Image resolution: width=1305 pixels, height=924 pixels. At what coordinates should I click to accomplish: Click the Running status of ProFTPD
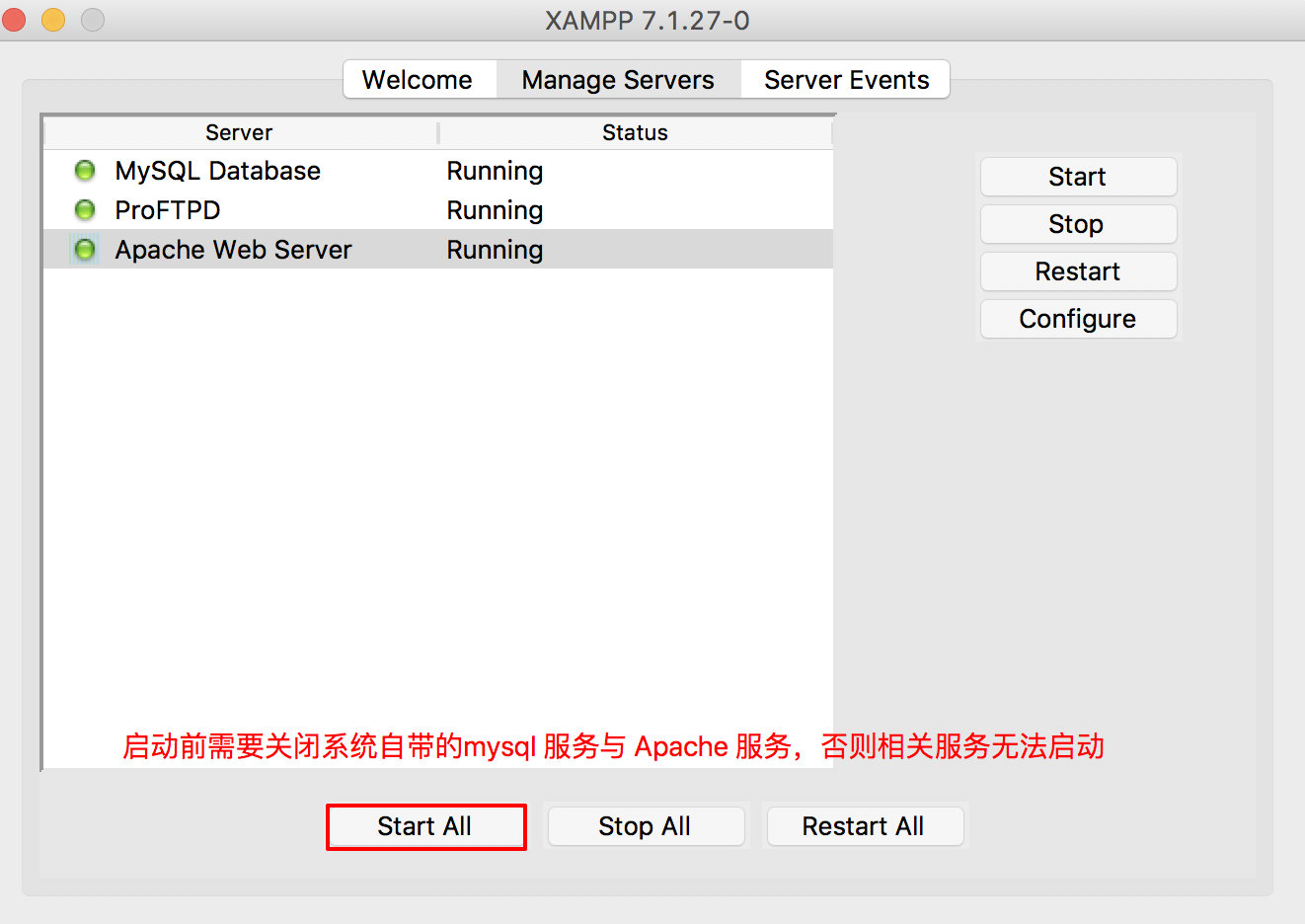tap(495, 210)
